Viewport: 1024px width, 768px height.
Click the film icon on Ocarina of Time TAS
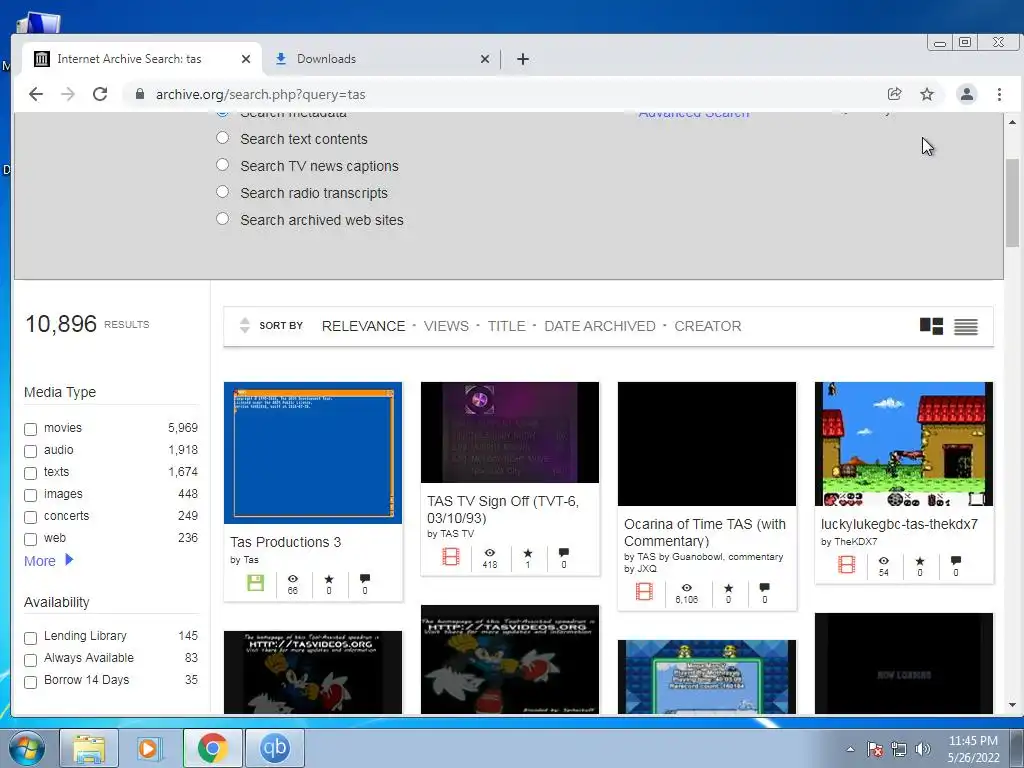[x=644, y=592]
